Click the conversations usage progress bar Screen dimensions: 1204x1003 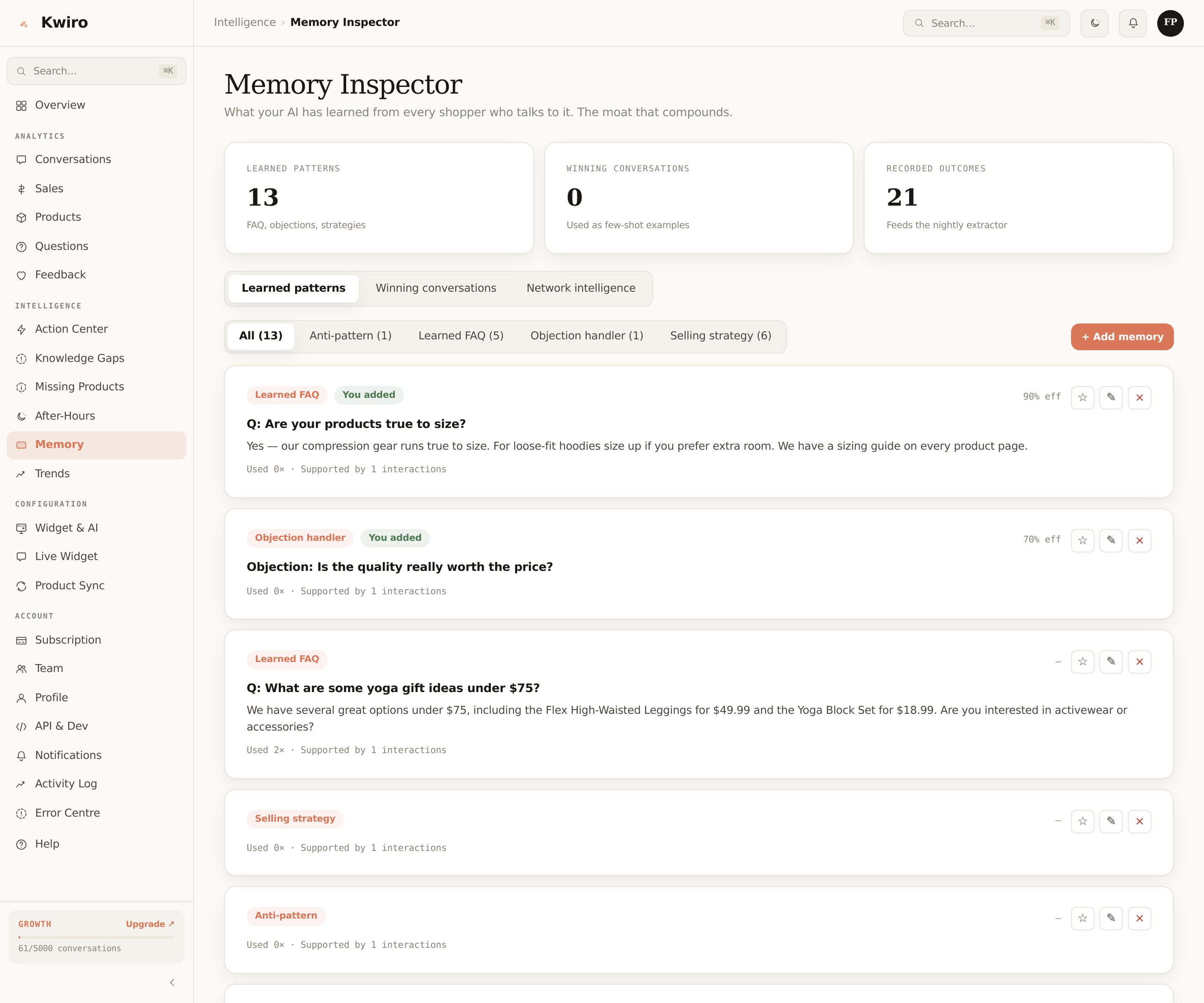click(96, 937)
